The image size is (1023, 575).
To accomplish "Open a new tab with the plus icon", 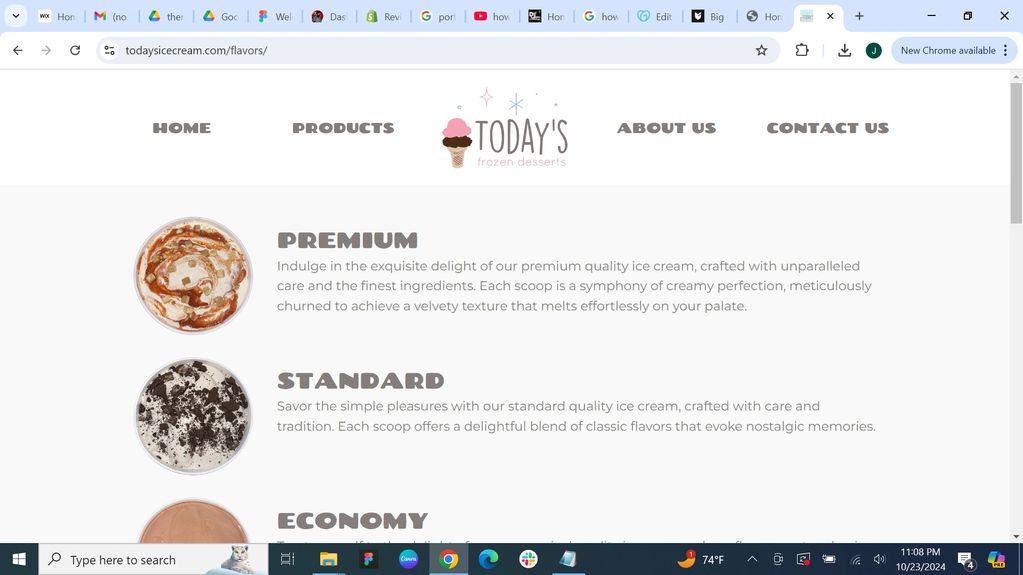I will (x=859, y=16).
